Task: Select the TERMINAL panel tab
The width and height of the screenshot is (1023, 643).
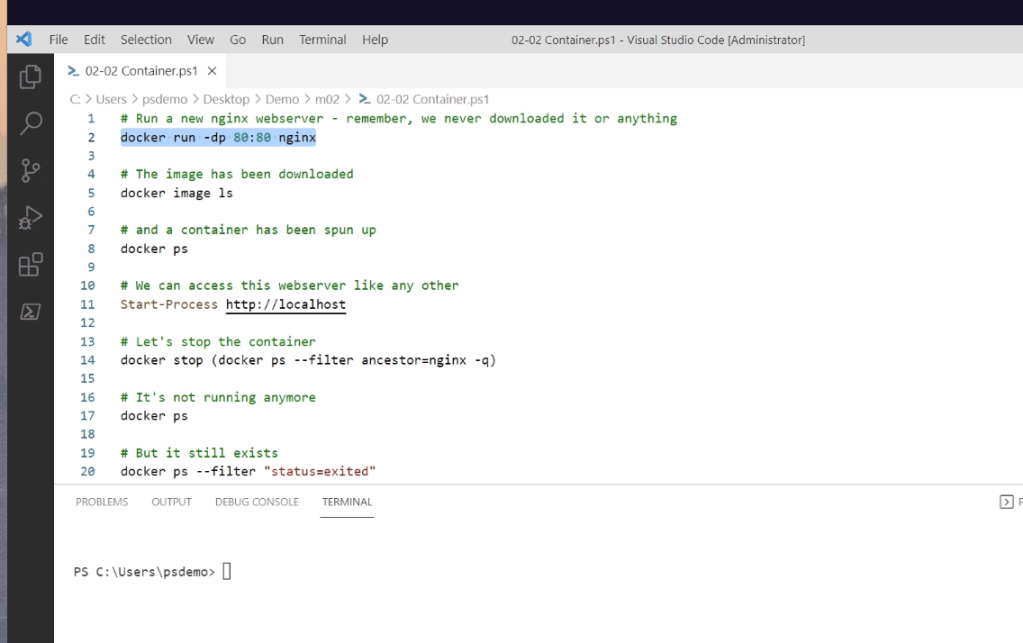Action: pyautogui.click(x=346, y=501)
